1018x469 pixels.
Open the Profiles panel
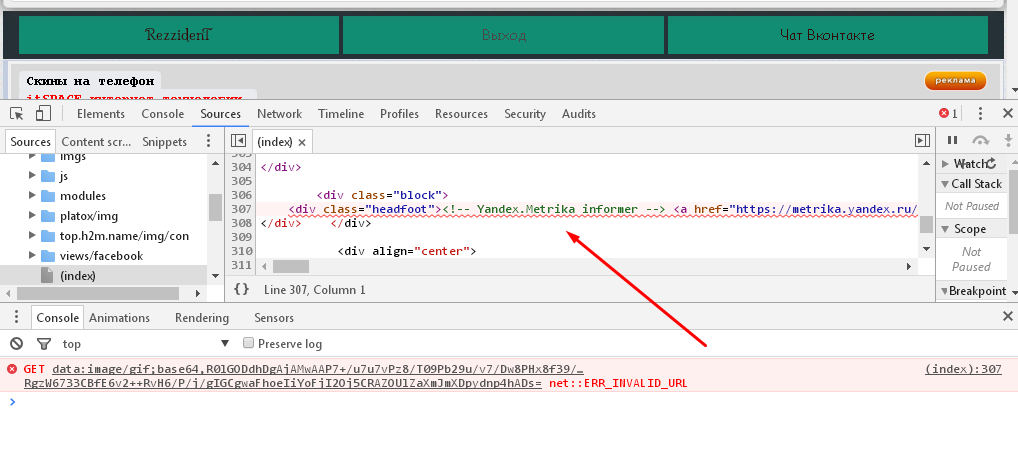pos(399,114)
